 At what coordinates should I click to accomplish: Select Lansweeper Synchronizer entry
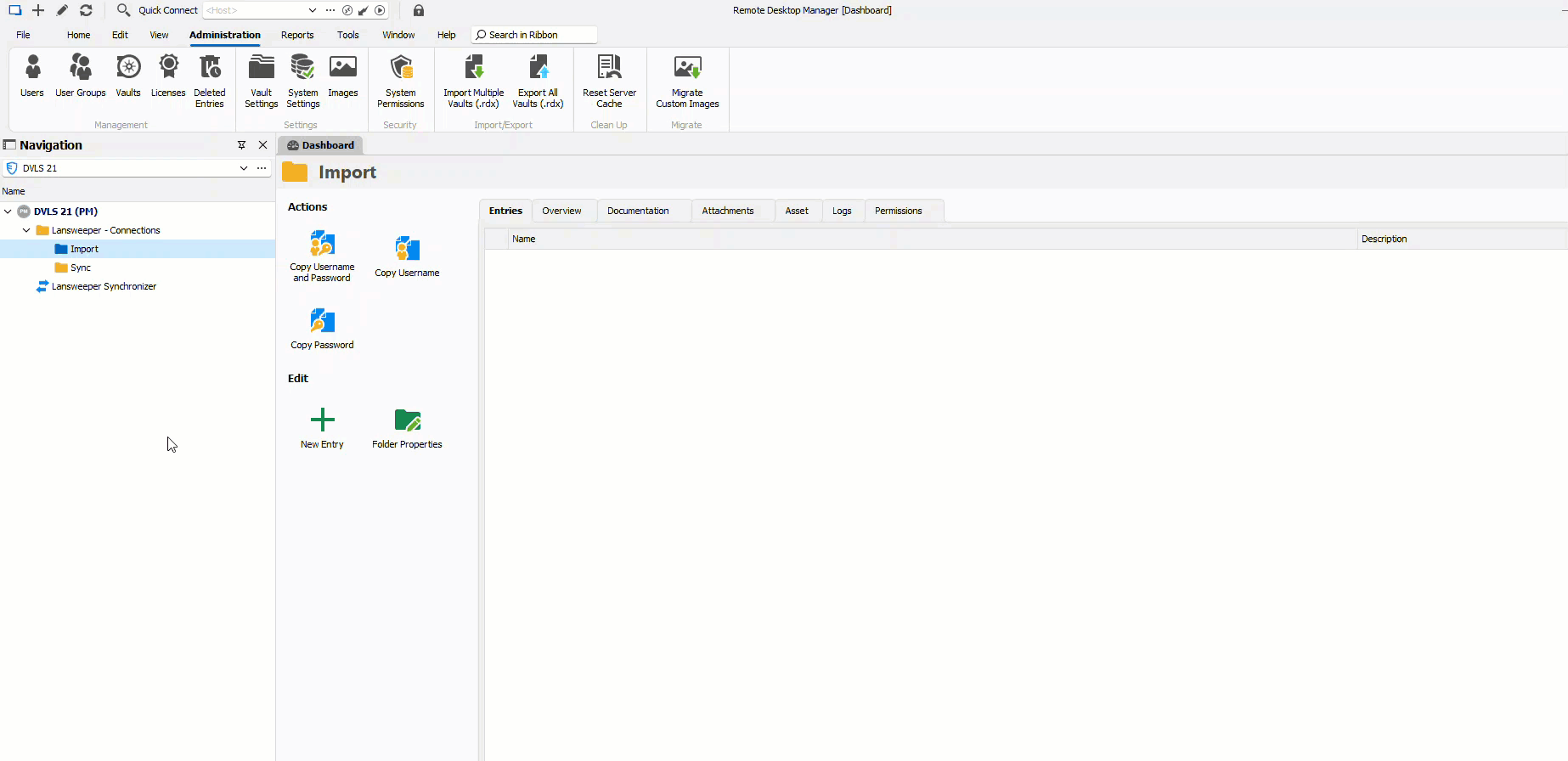click(x=104, y=286)
